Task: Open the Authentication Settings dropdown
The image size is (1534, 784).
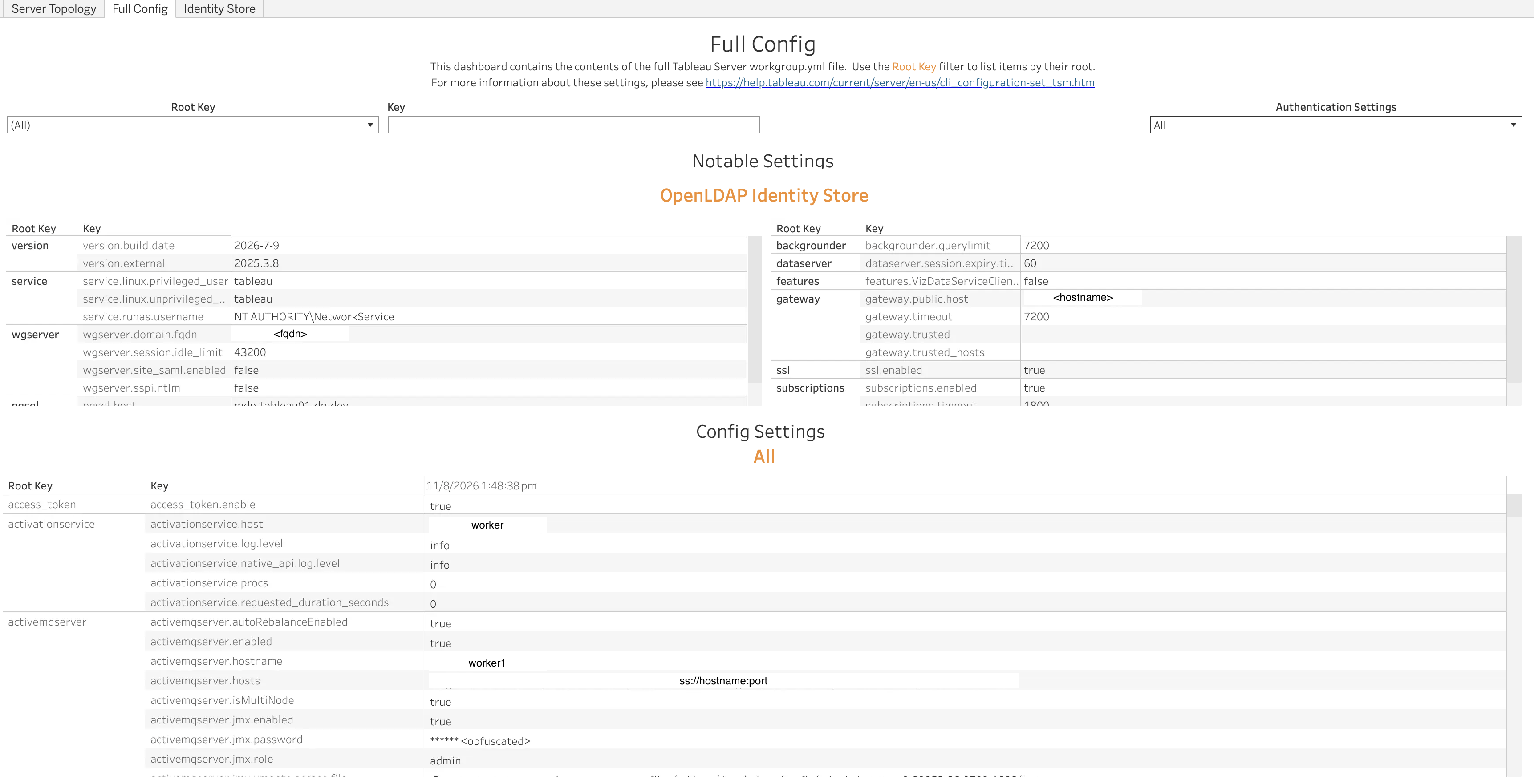Action: [x=1336, y=125]
